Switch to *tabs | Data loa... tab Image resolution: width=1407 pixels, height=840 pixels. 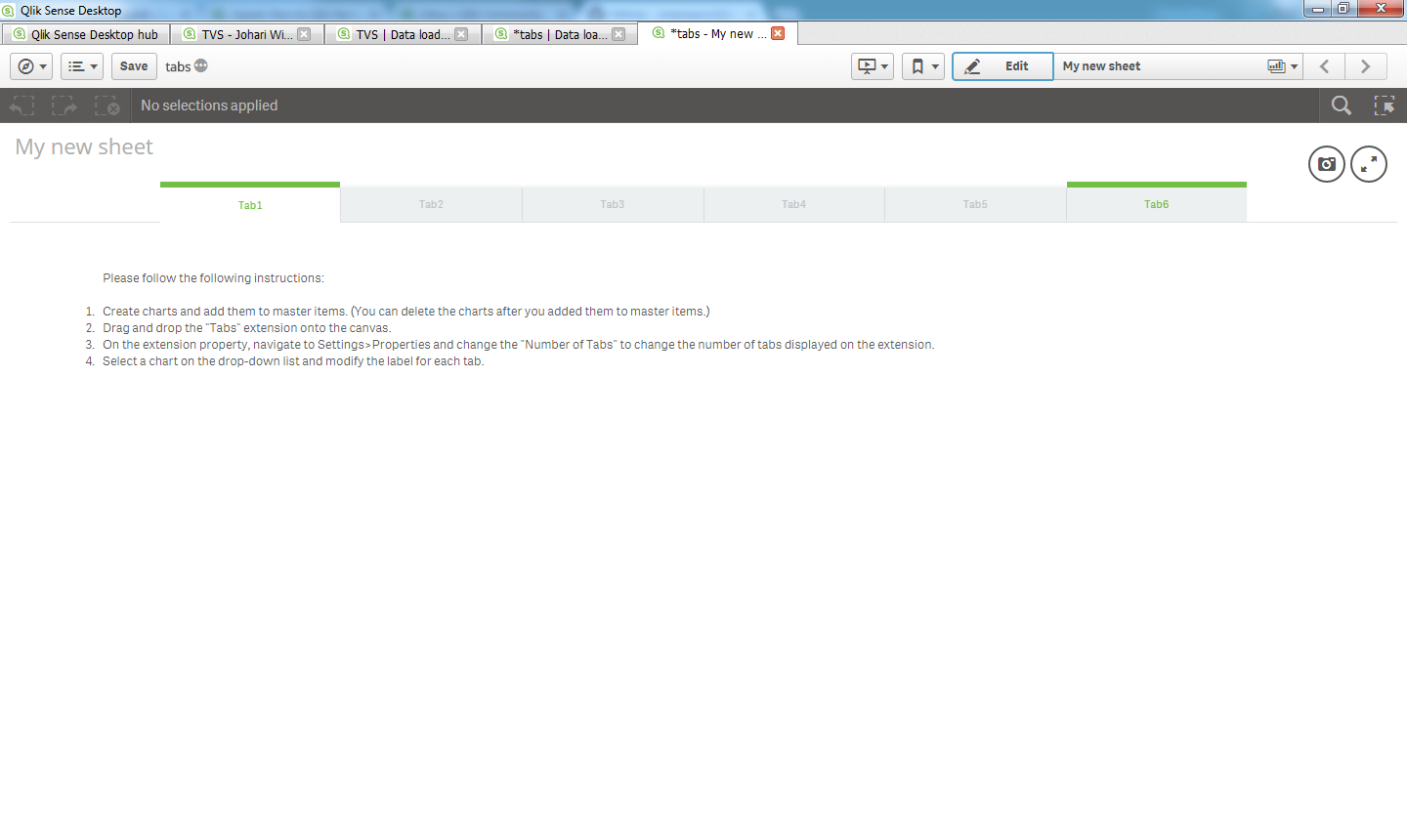[x=560, y=34]
